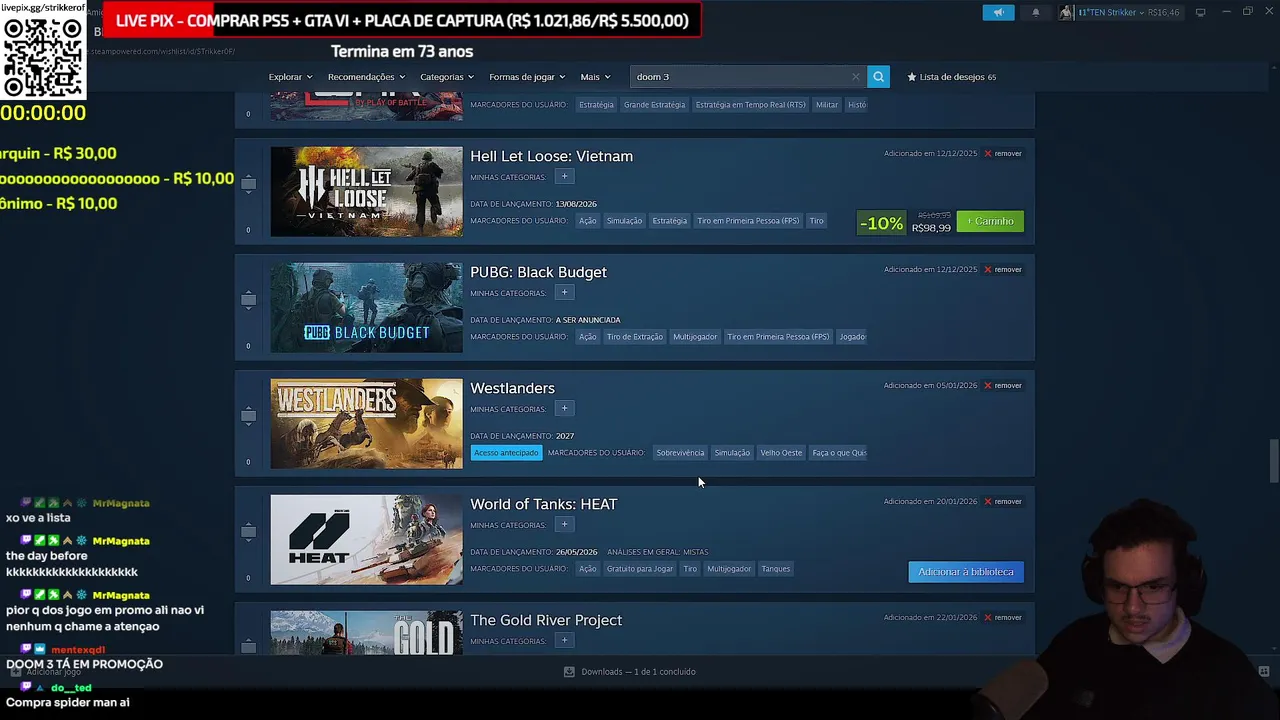Add Hell Let Loose: Vietnam to cart
This screenshot has height=720, width=1280.
pos(990,221)
